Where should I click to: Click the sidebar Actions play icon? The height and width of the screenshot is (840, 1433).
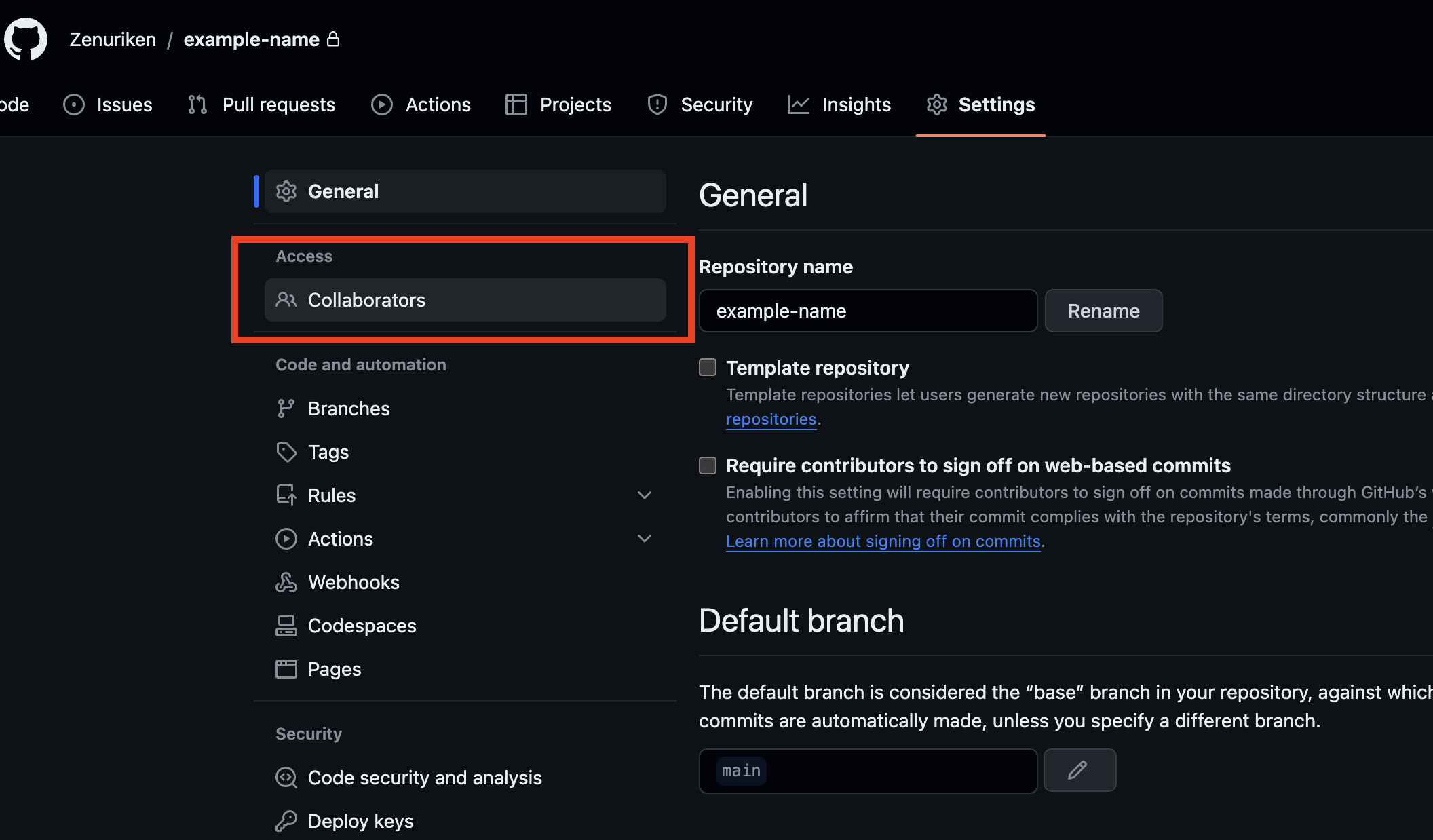286,539
